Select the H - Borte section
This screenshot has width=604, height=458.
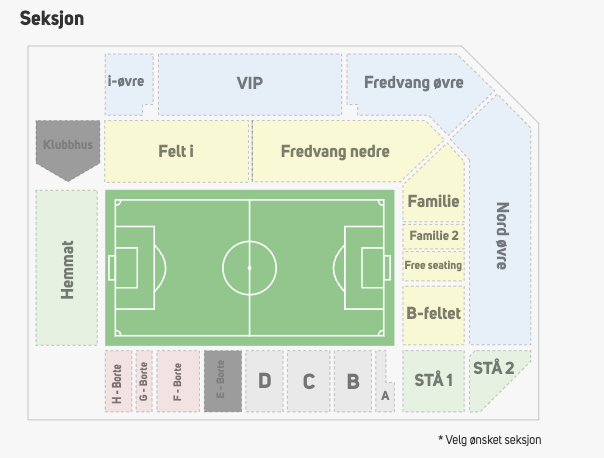[x=118, y=381]
